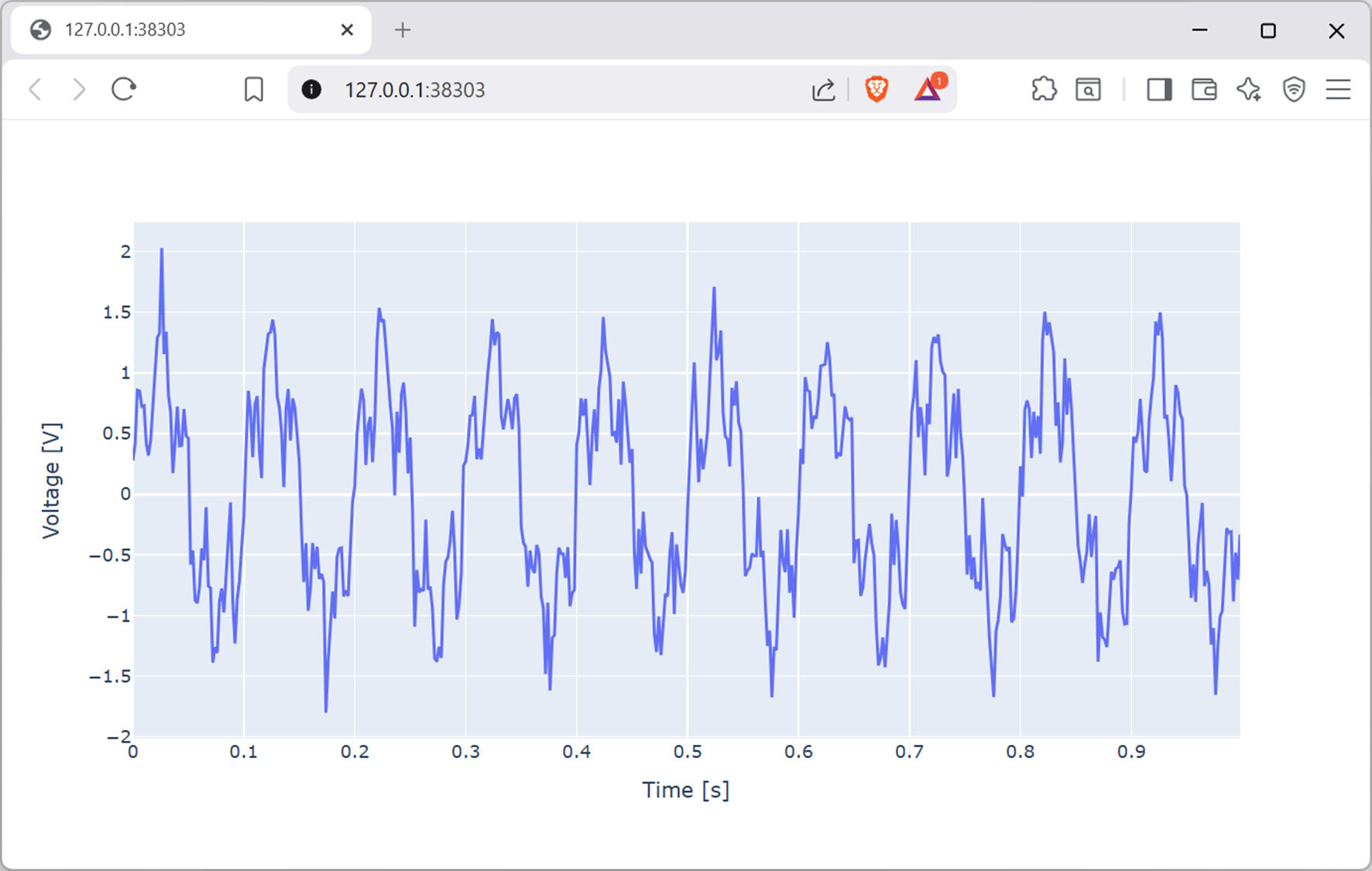
Task: Open Brave VPN shield button
Action: click(1293, 90)
